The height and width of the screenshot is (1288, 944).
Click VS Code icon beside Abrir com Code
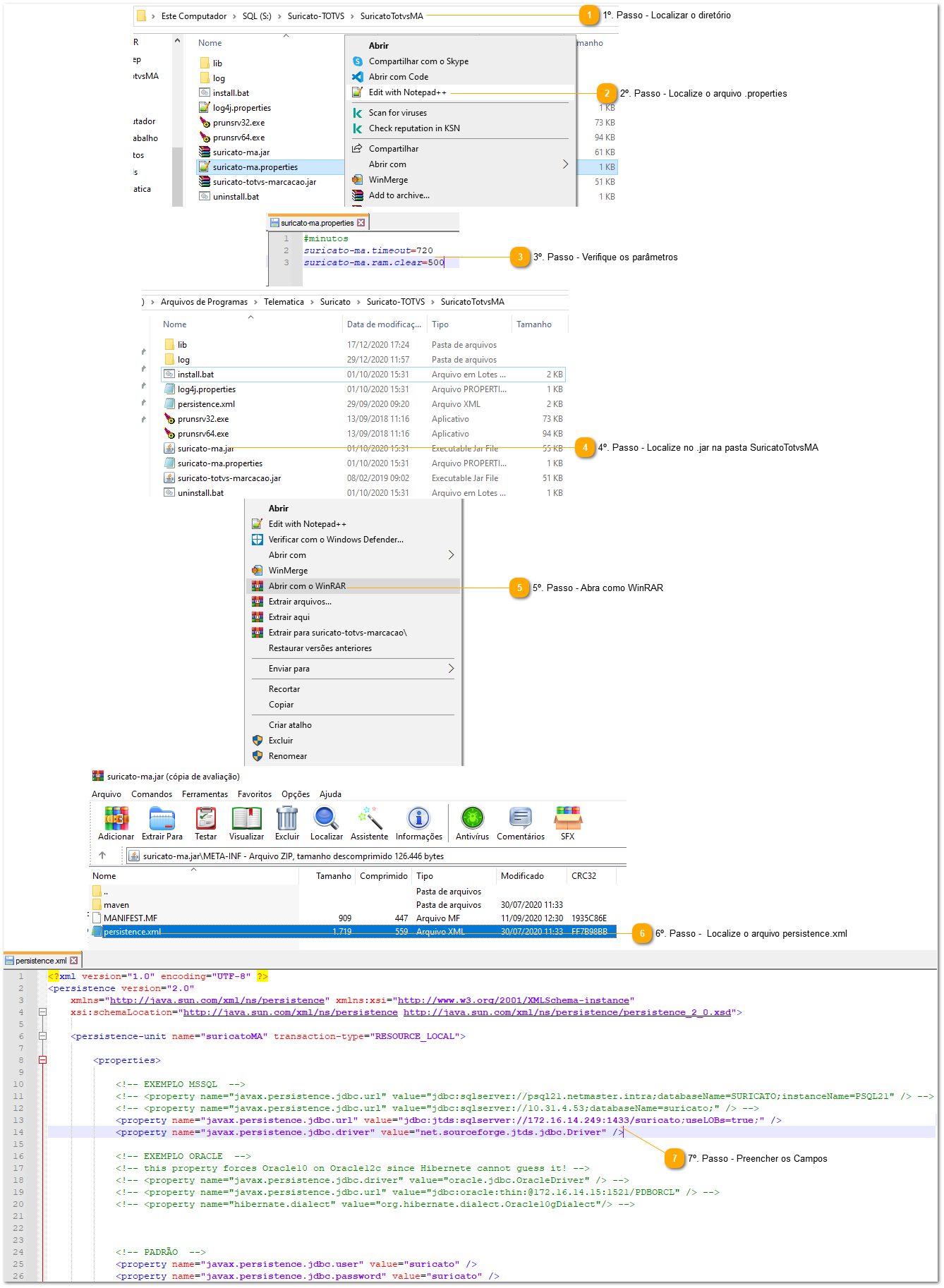358,77
